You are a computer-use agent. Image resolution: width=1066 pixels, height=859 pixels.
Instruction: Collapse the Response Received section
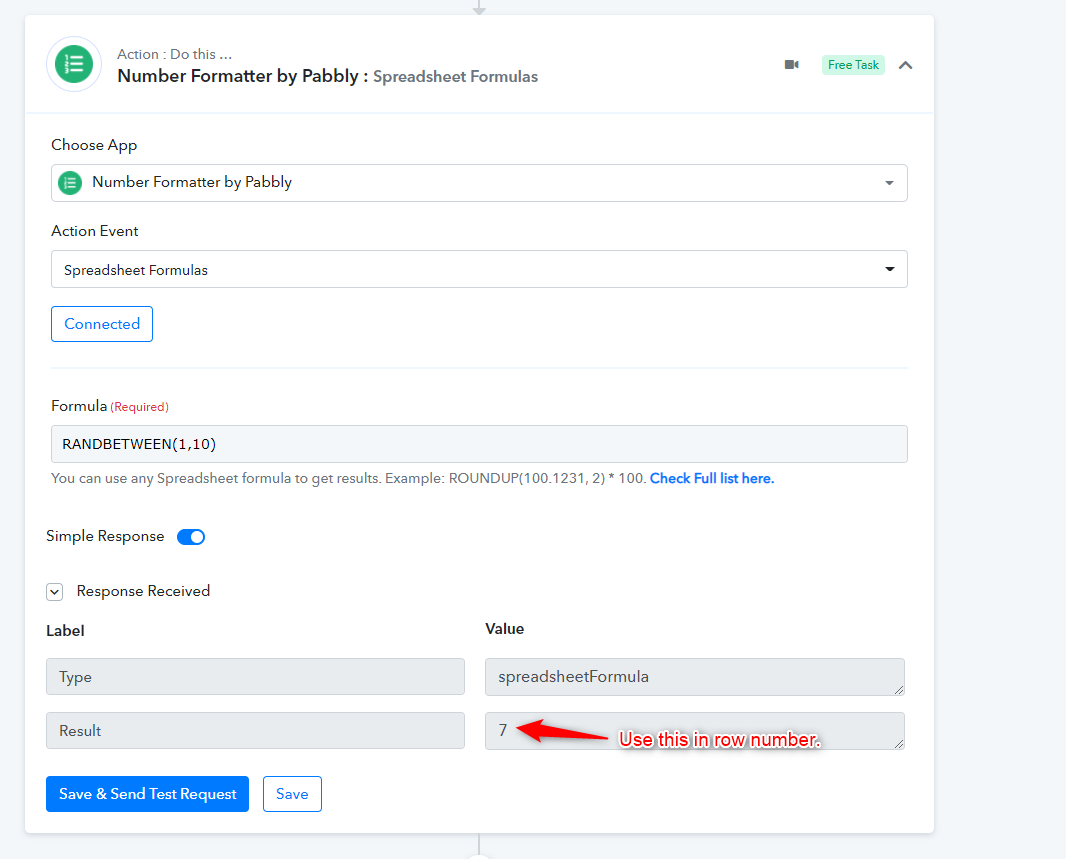(55, 592)
